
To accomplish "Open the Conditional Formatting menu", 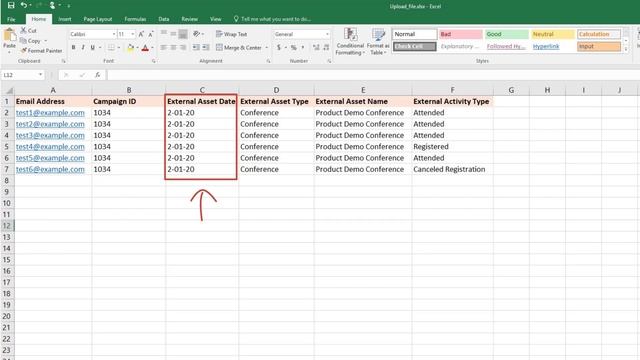I will click(x=350, y=41).
